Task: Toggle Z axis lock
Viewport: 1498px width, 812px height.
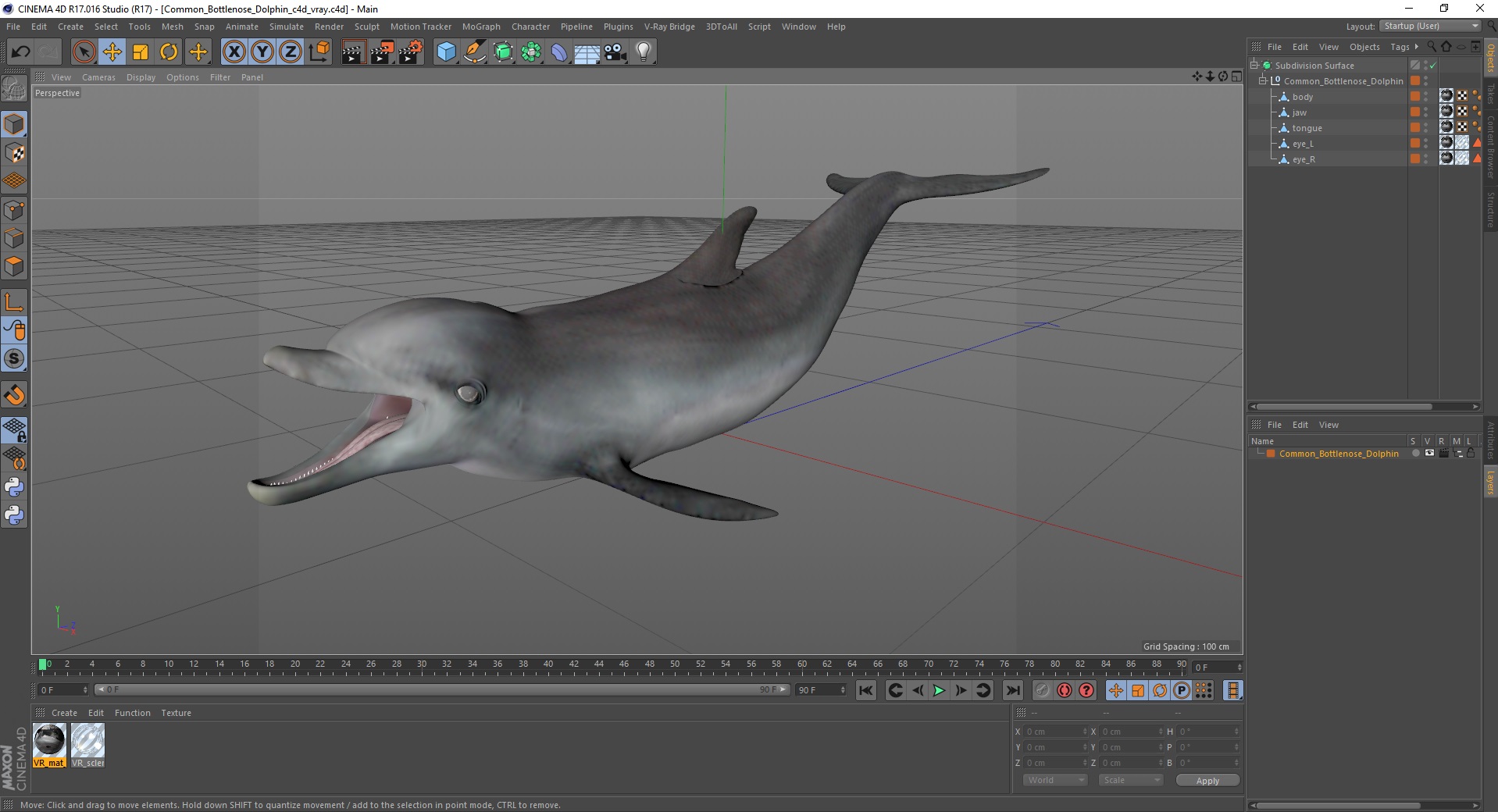Action: point(291,52)
